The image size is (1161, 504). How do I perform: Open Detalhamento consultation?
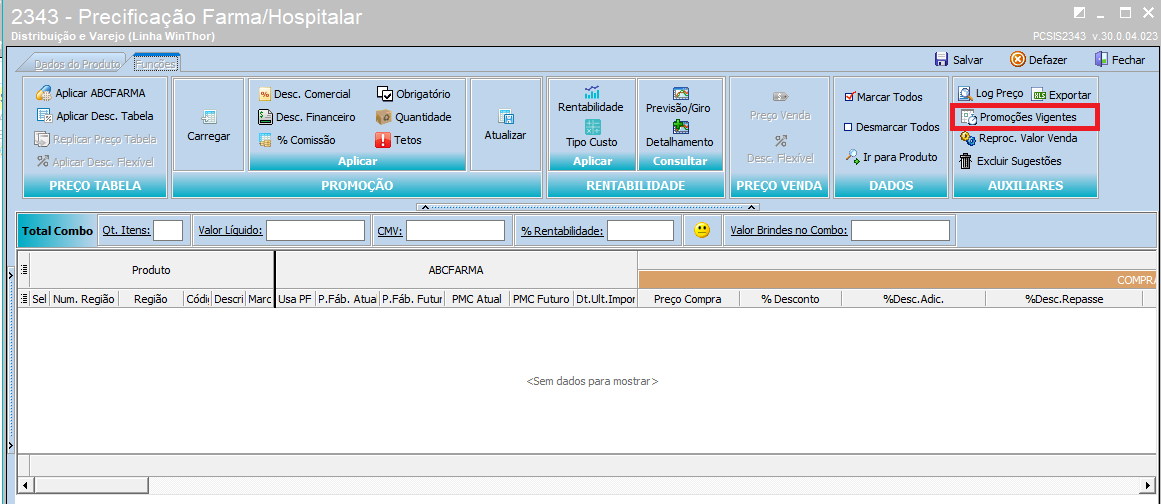[680, 134]
